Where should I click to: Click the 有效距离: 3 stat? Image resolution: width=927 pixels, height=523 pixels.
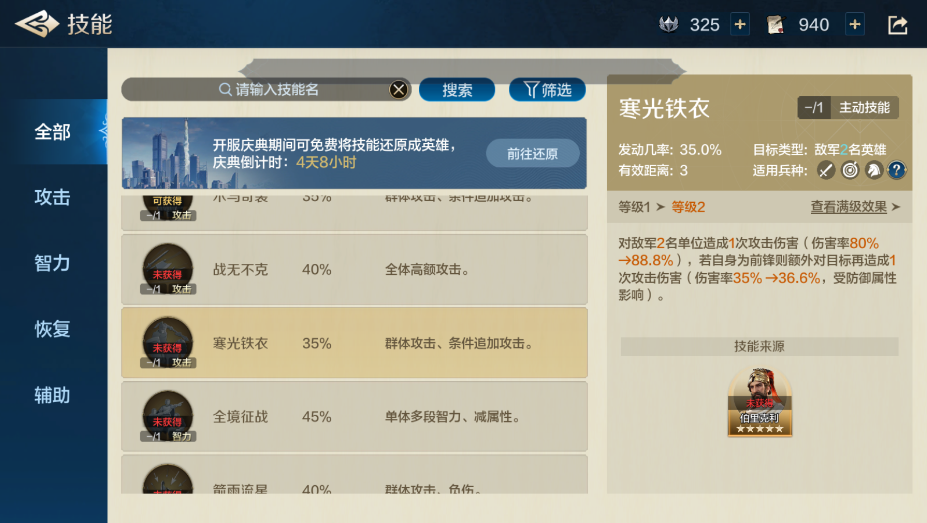coord(653,171)
